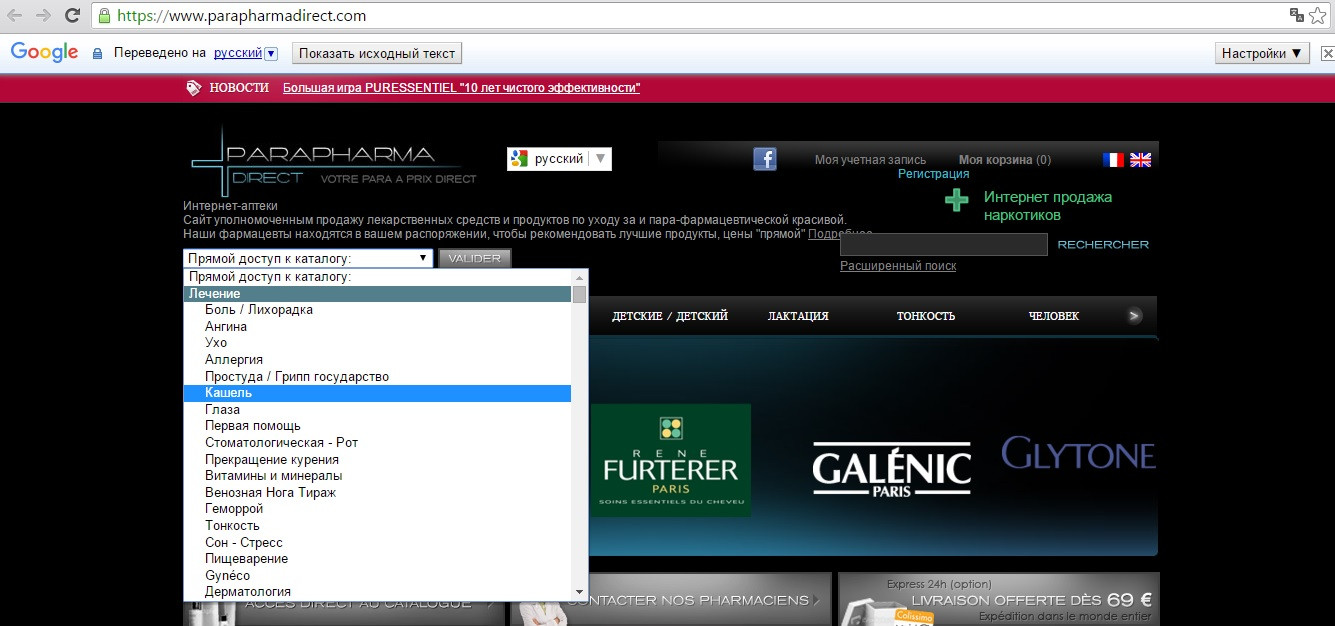Select the 'Лечение' group header option
The height and width of the screenshot is (626, 1335).
(x=377, y=294)
